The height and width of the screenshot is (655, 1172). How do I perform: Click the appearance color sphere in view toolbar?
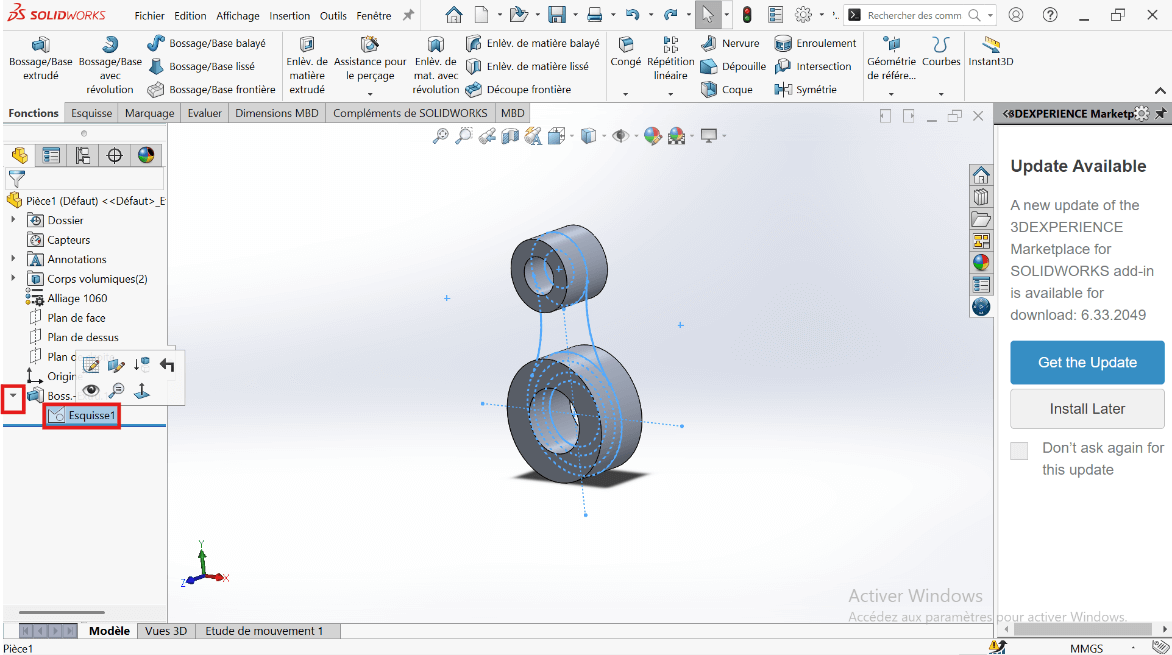(x=652, y=136)
